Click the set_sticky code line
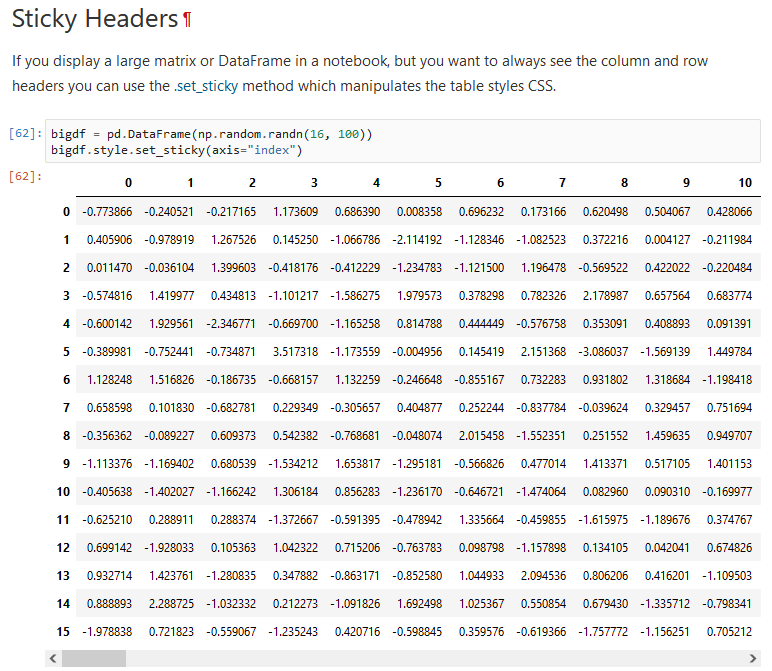 tap(177, 150)
